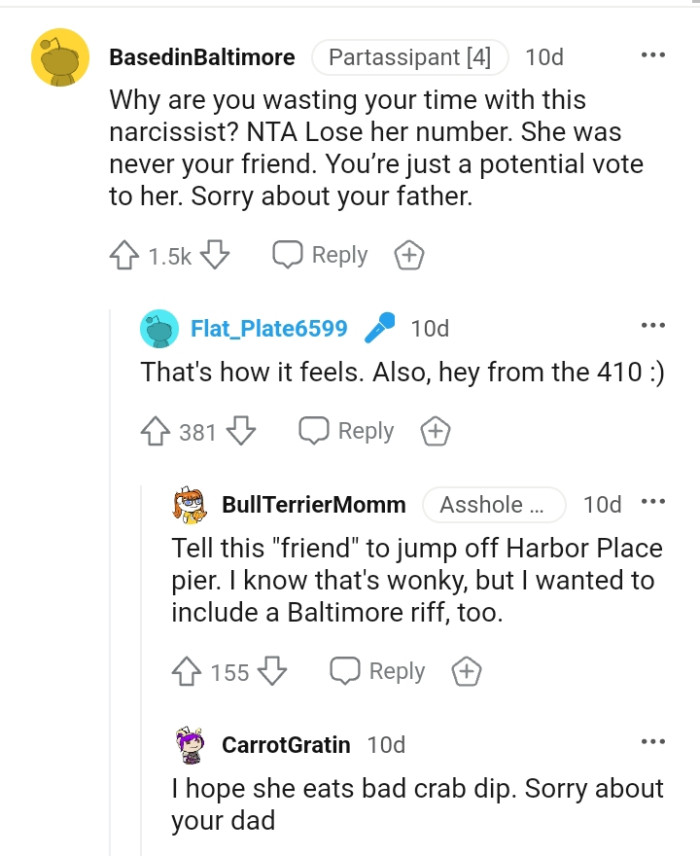Click BasedinBaltimore's avatar
The height and width of the screenshot is (856, 700).
point(60,57)
